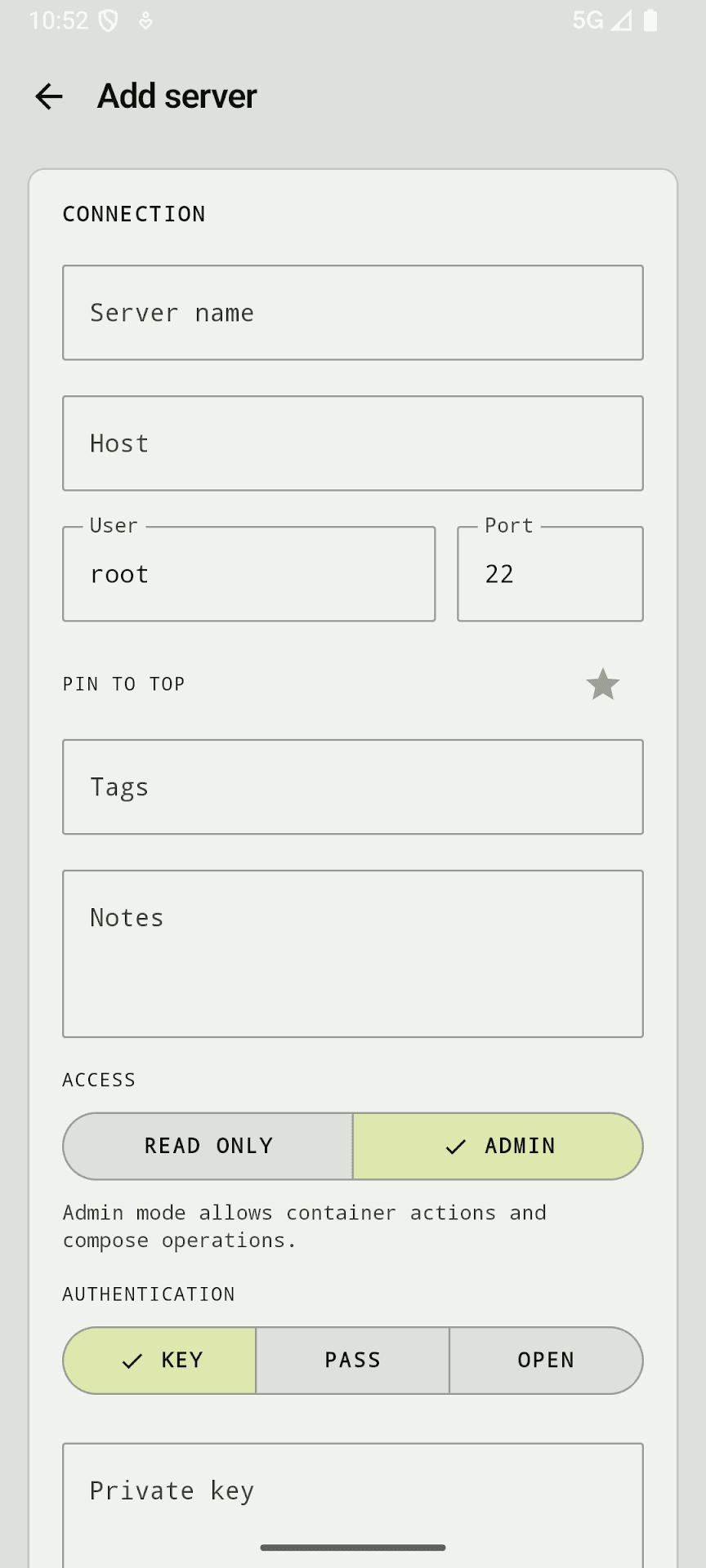This screenshot has width=706, height=1568.
Task: Enable ADMIN access mode
Action: click(498, 1146)
